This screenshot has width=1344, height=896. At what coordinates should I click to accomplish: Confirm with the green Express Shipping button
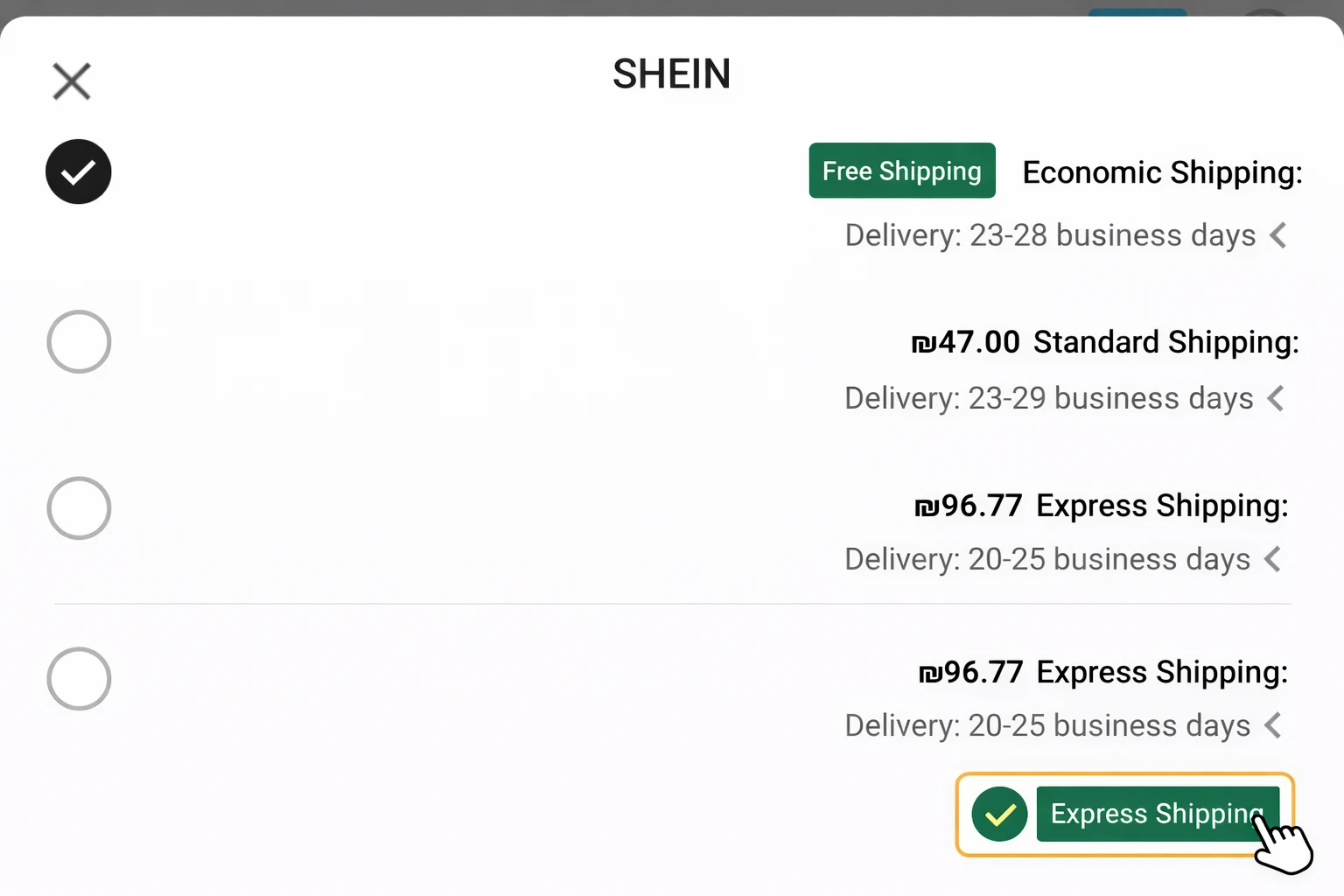(x=1157, y=814)
